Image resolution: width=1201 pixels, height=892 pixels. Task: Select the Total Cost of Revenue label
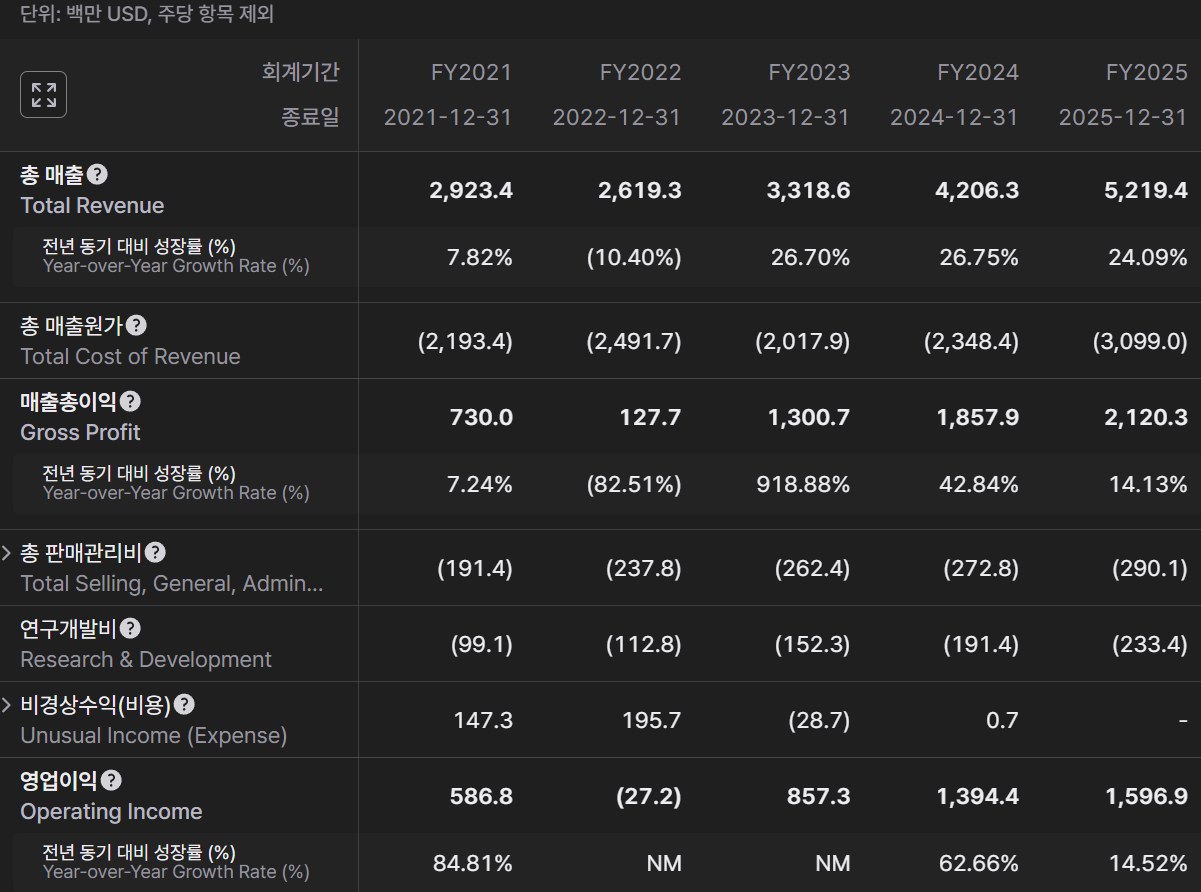(130, 356)
